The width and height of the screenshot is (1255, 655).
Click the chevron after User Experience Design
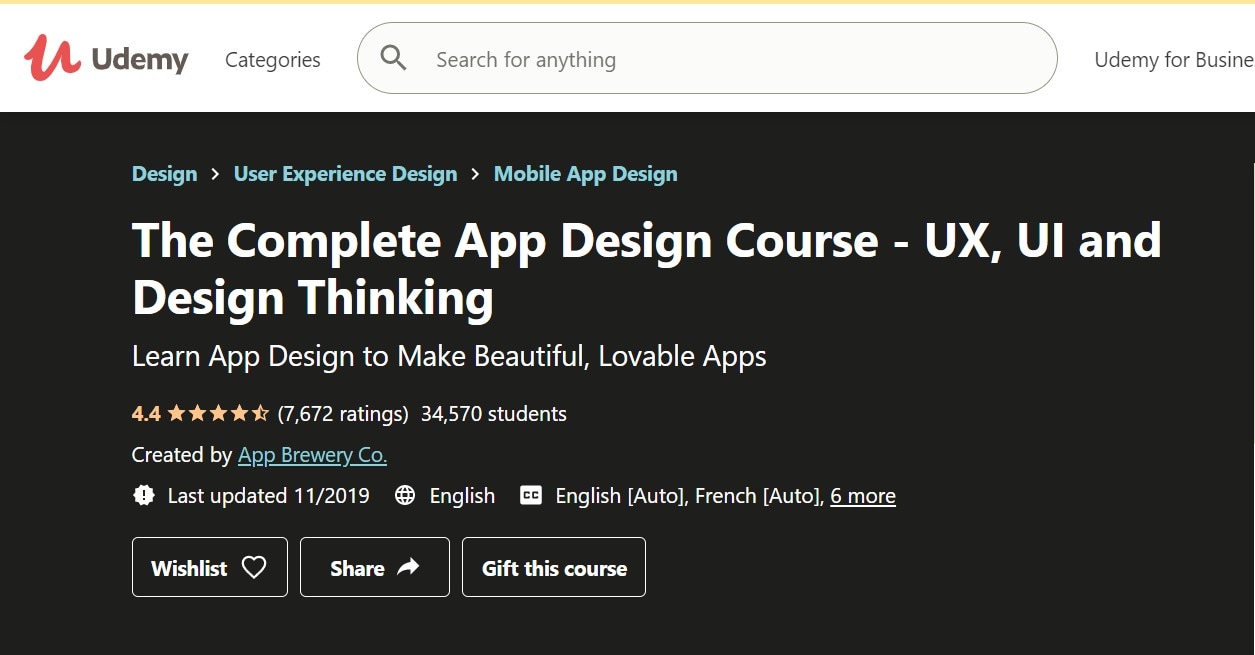(x=476, y=175)
